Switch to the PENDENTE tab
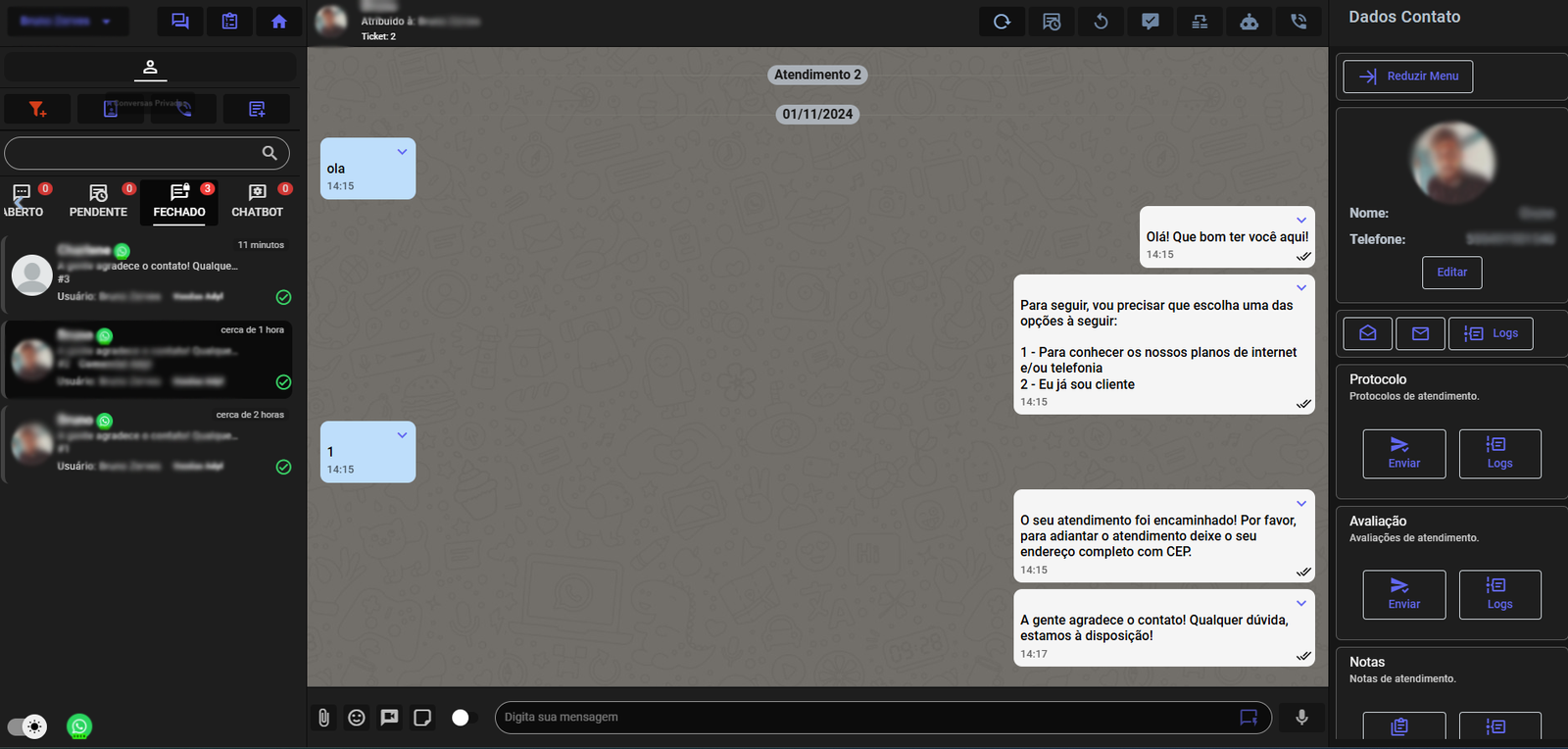 98,201
